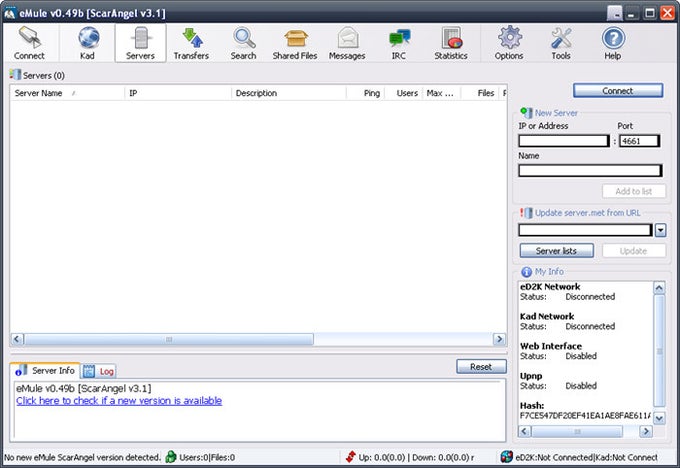Screen dimensions: 680x468
Task: Open the Search view
Action: tap(243, 43)
